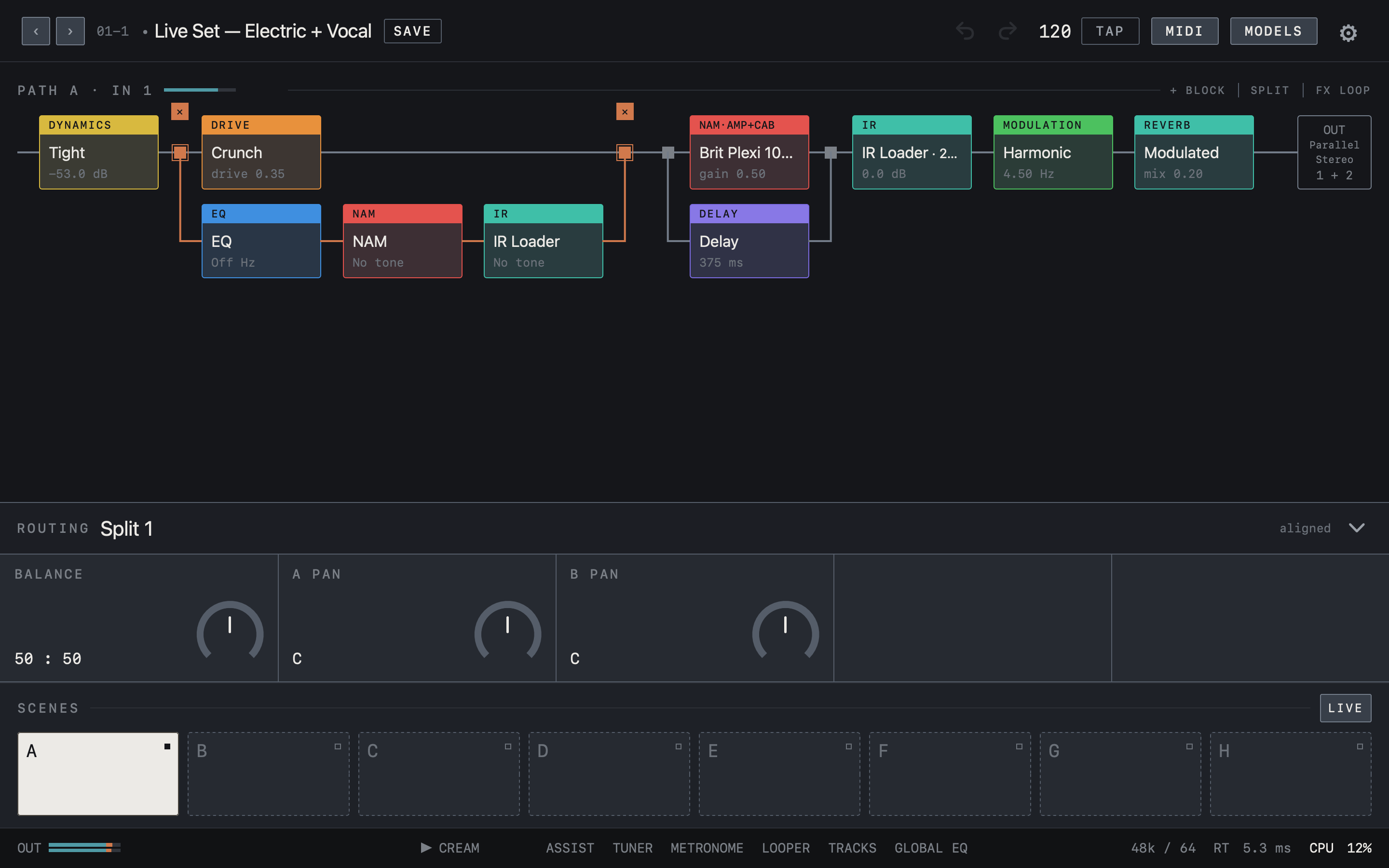Select the orange merge node before Brit Plexi

tap(625, 152)
